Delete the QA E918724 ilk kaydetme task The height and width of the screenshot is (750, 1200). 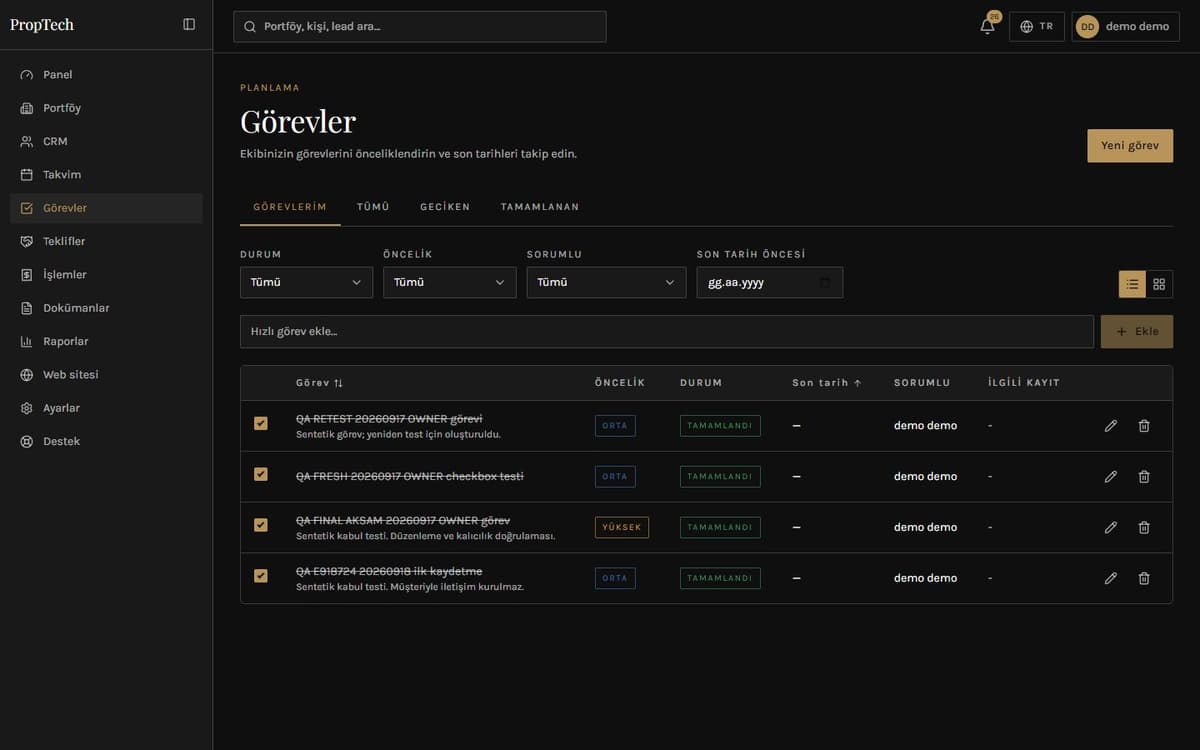(1144, 578)
